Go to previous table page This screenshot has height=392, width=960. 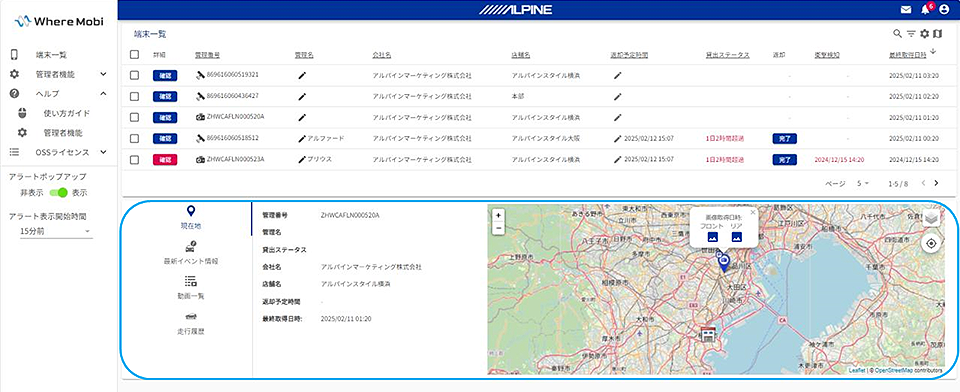click(923, 183)
